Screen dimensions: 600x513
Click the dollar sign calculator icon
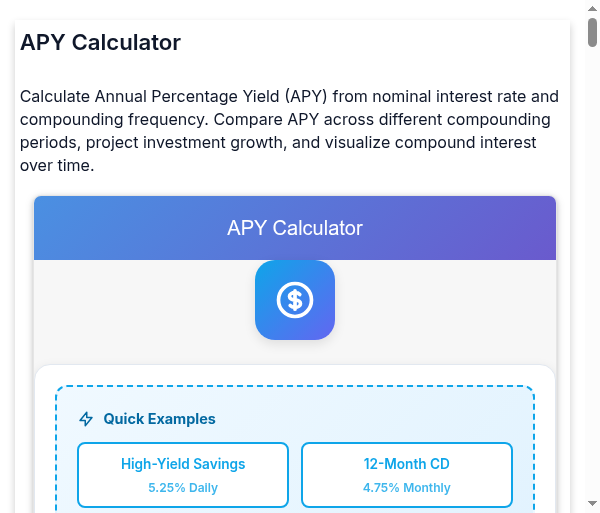coord(295,300)
